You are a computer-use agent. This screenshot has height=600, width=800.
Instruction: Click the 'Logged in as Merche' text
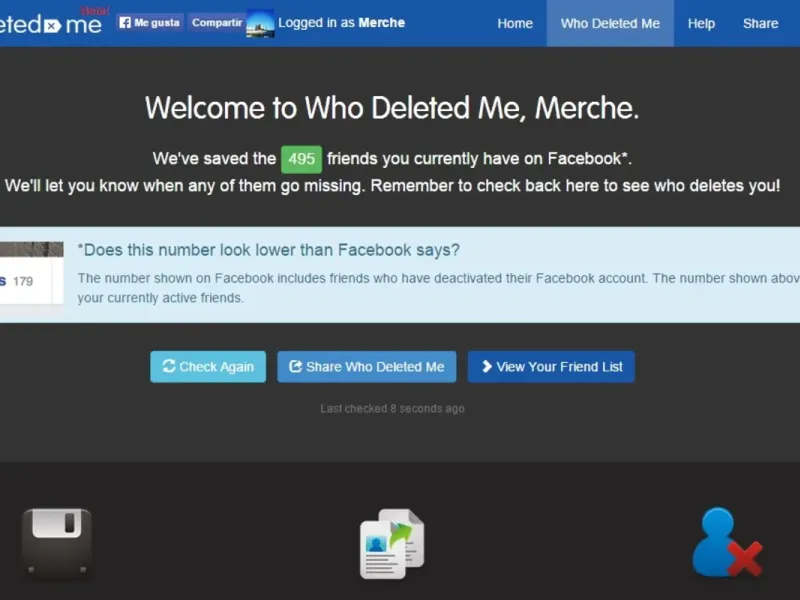click(341, 23)
